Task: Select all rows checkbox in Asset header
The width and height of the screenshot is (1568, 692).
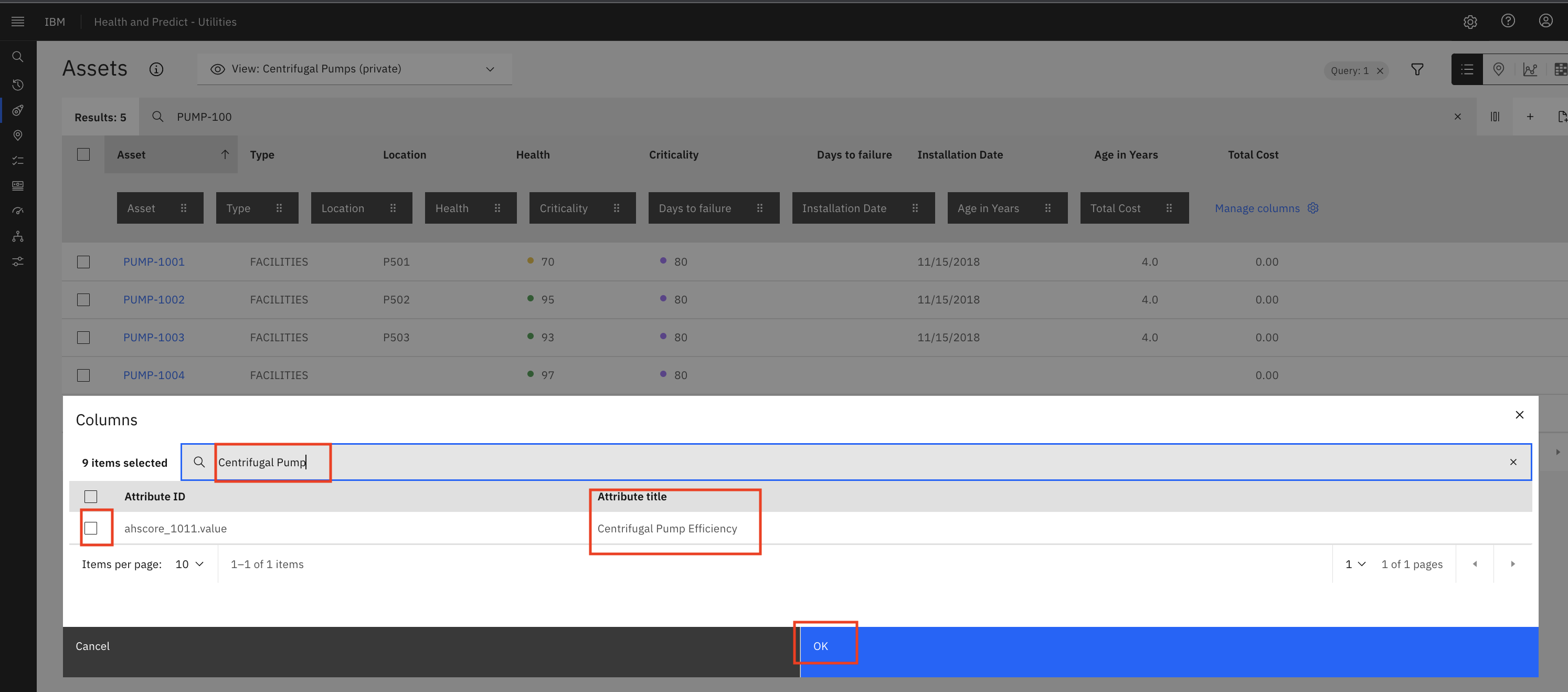Action: [x=83, y=155]
